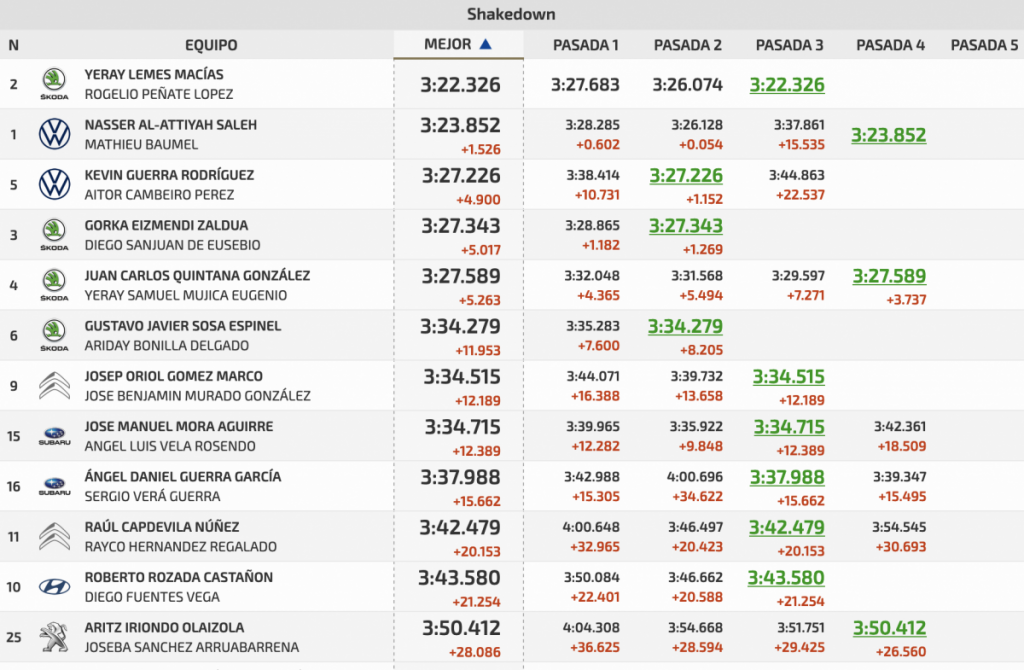
Task: Click Volkswagen logo beside Kevin Guerra Rodríguez
Action: pyautogui.click(x=54, y=184)
